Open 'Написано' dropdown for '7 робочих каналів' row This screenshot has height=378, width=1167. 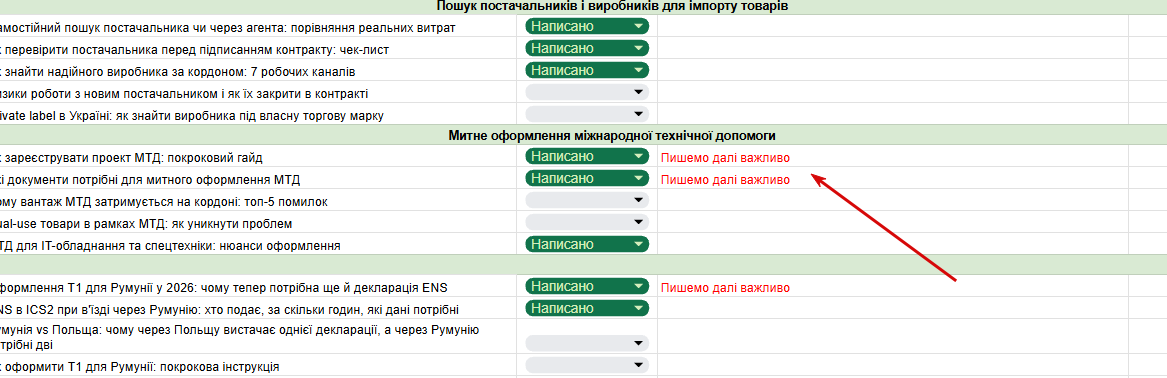coord(586,71)
